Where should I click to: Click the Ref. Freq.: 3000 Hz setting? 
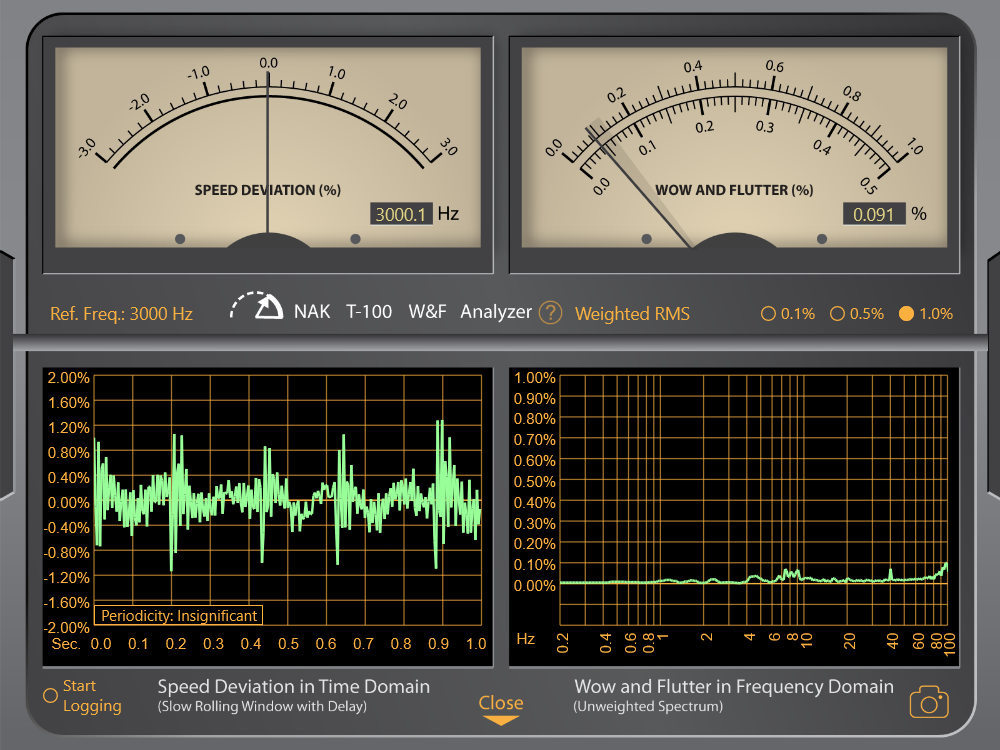(121, 314)
